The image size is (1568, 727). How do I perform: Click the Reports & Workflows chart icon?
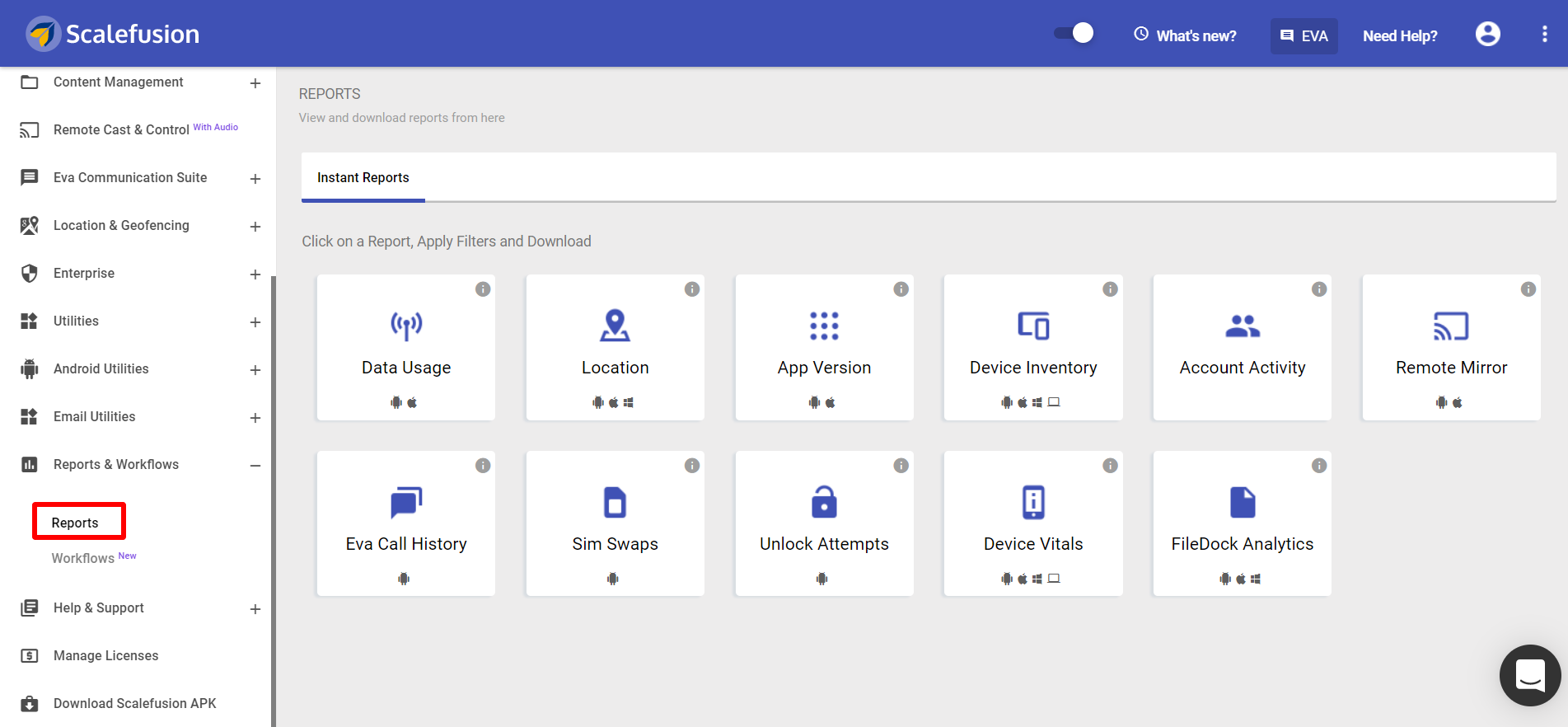(30, 464)
